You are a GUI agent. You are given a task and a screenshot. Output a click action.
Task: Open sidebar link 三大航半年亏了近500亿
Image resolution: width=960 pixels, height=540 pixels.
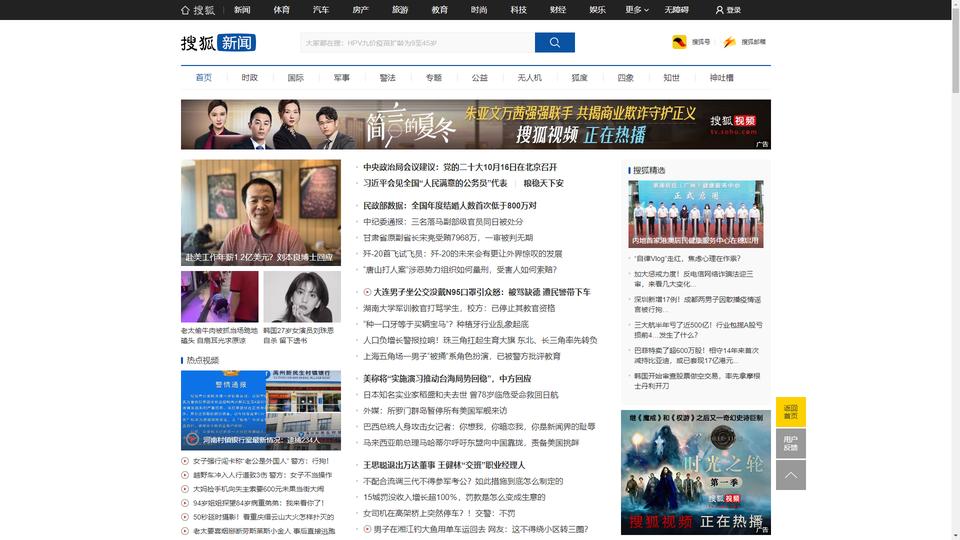698,330
